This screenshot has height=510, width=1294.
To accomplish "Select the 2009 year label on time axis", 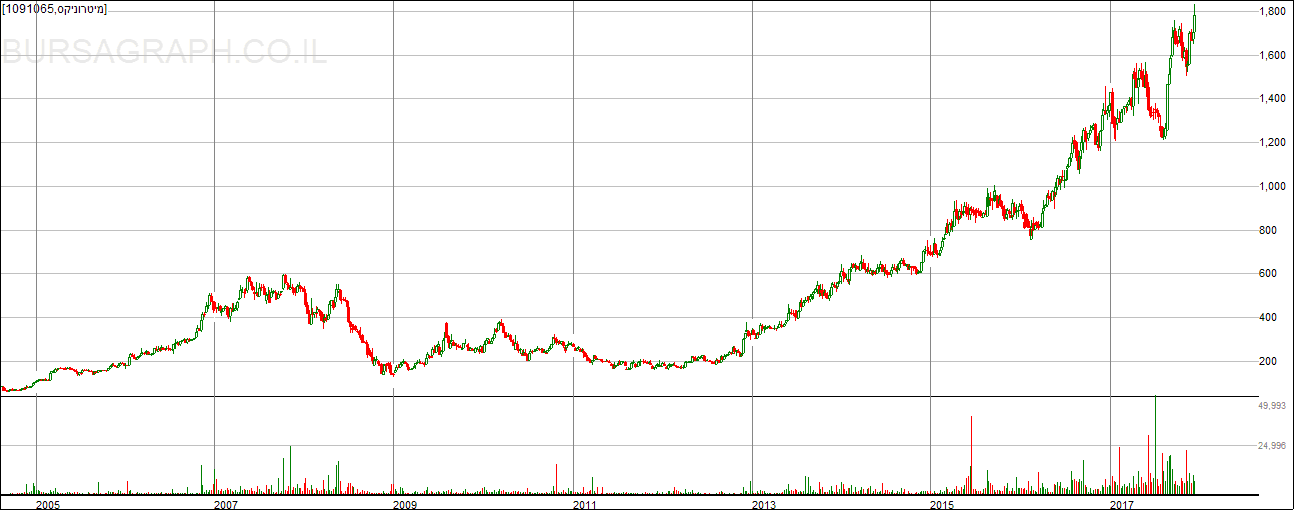I will click(x=404, y=503).
